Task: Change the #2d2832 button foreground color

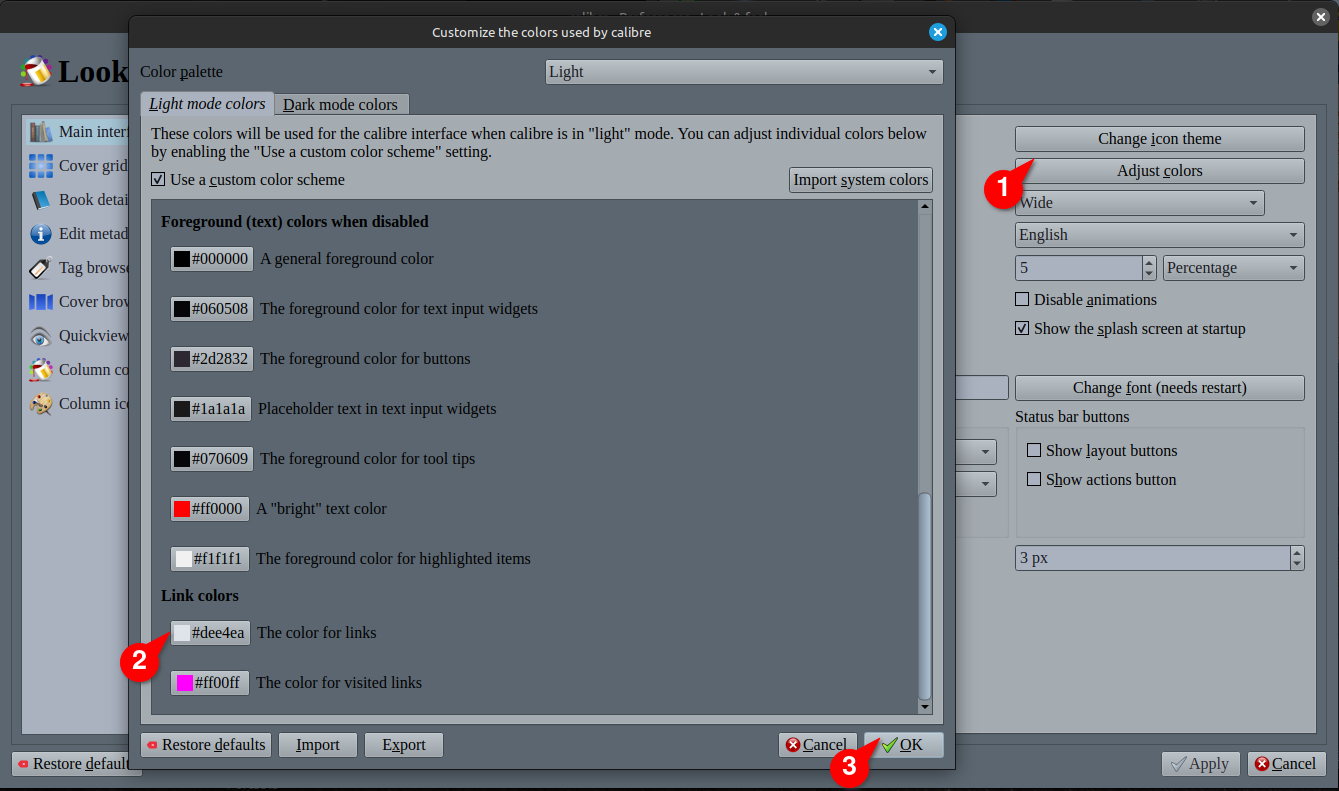Action: tap(211, 359)
